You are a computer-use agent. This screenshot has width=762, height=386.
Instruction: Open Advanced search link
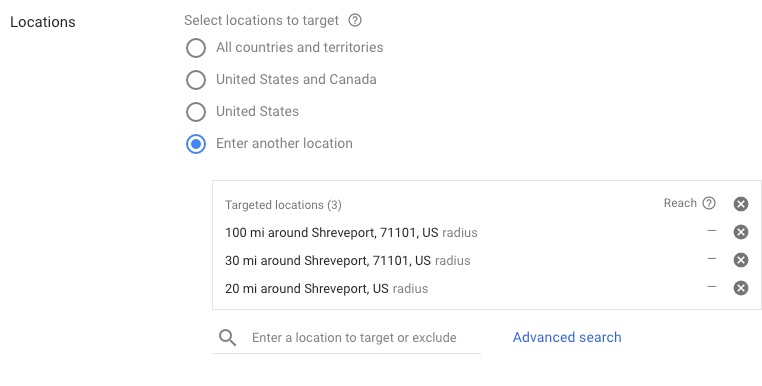[x=567, y=337]
